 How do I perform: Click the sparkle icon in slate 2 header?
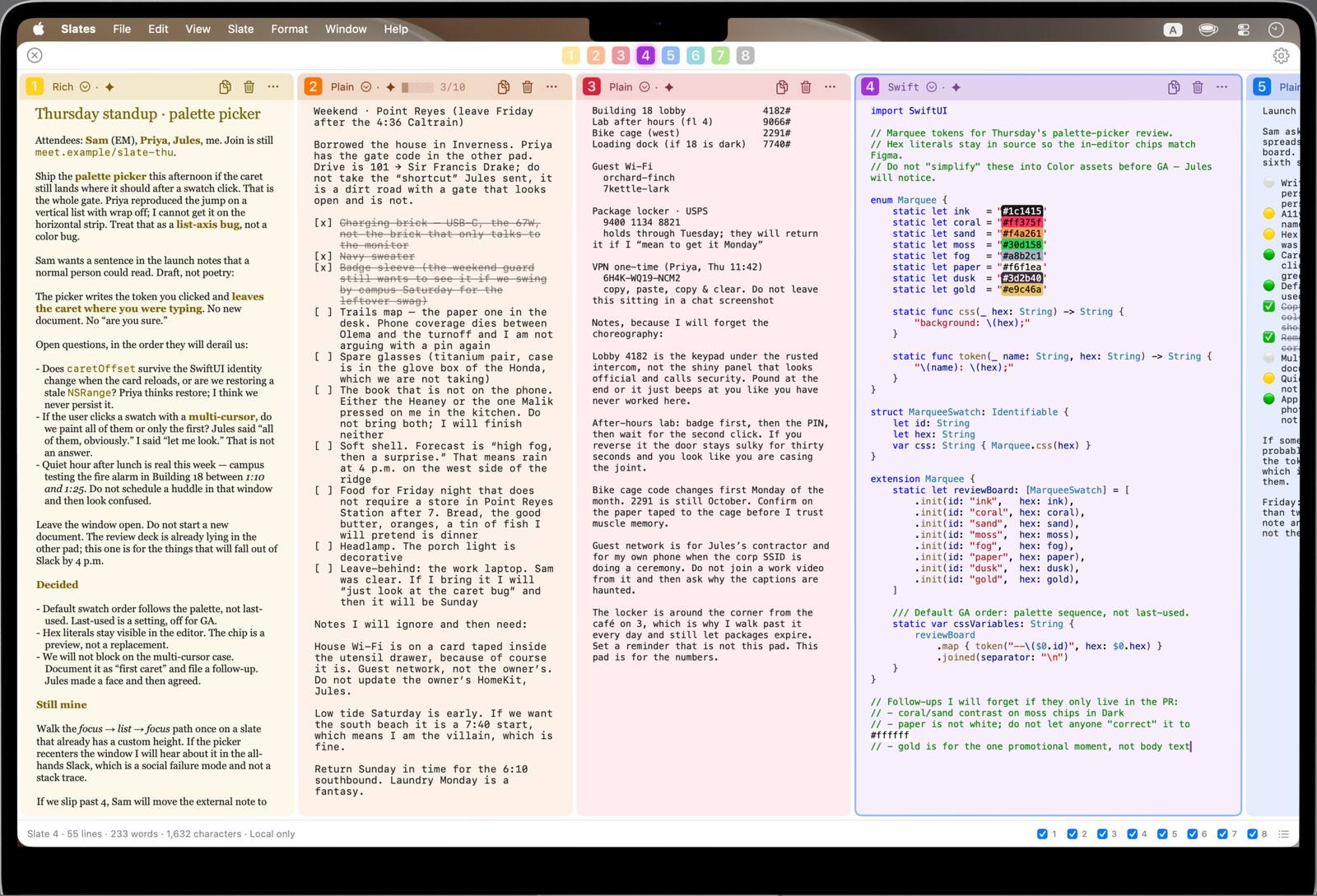[x=390, y=87]
